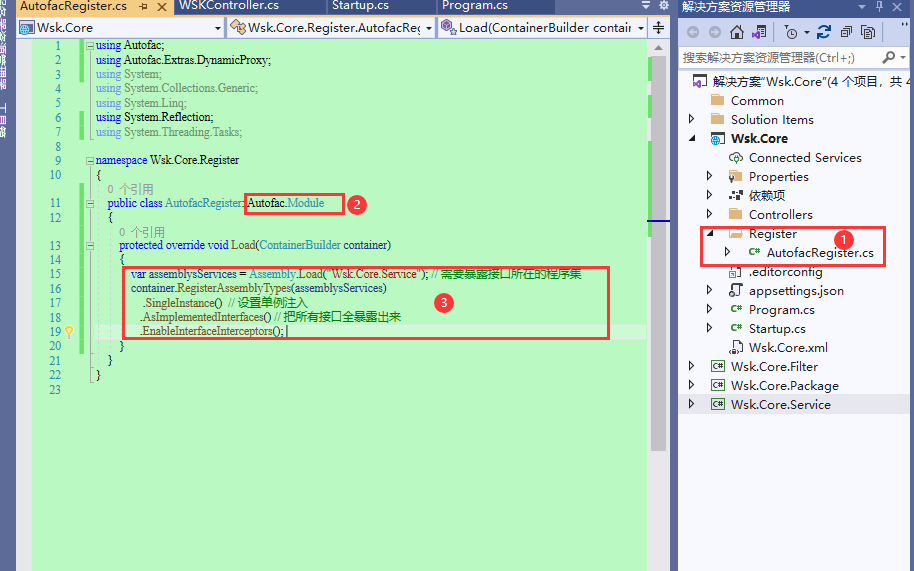914x571 pixels.
Task: Select the Controllers folder
Action: (780, 214)
